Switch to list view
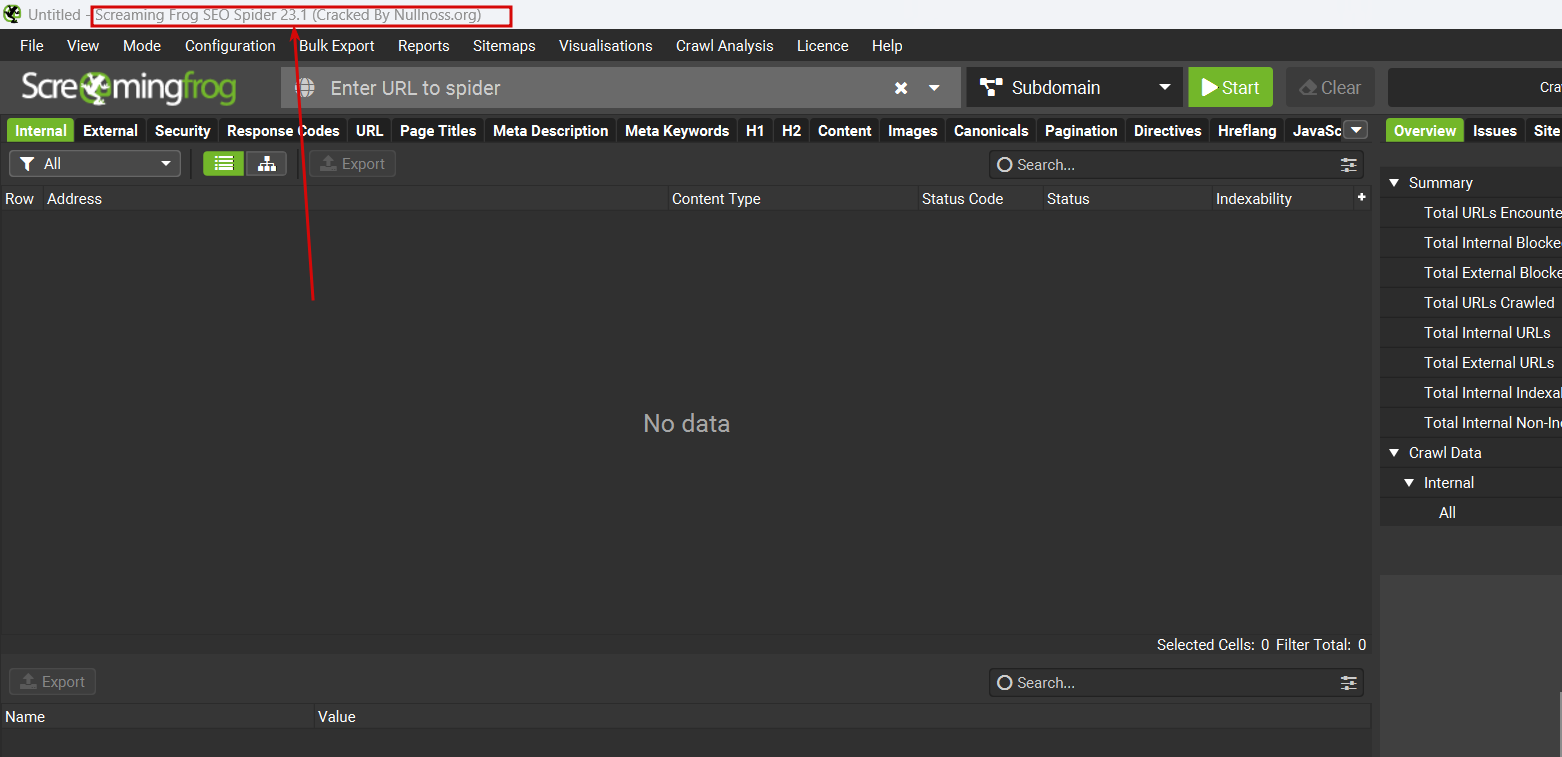 (224, 164)
